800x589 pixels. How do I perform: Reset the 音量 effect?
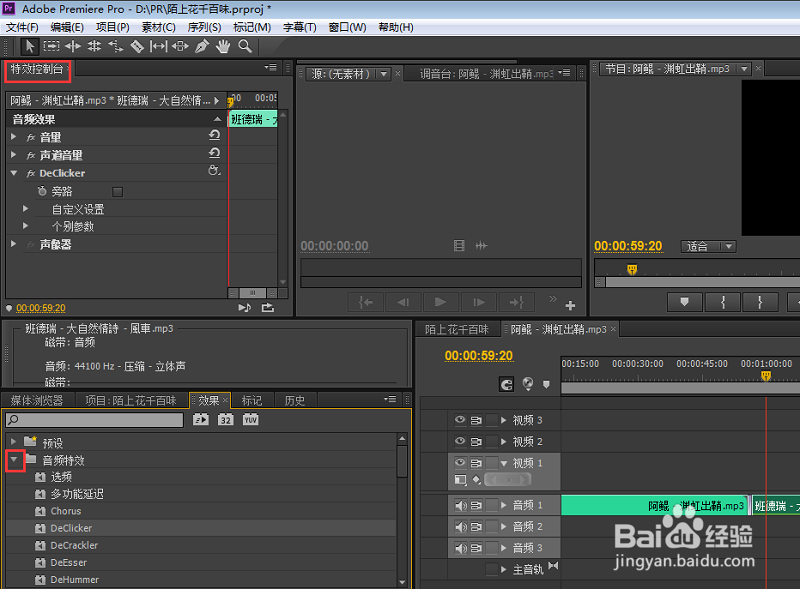click(214, 135)
